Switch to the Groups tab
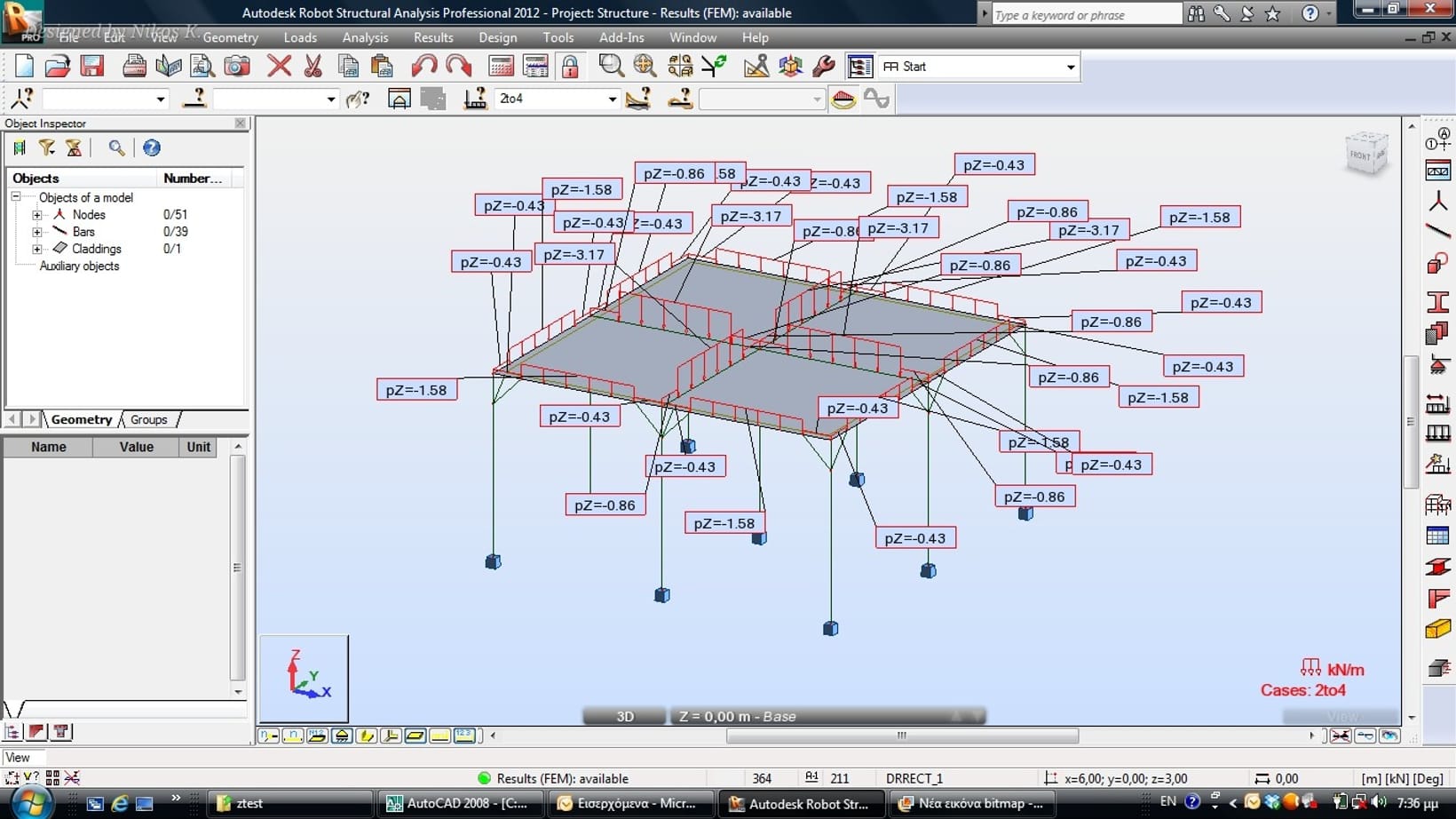This screenshot has height=819, width=1456. (x=148, y=419)
